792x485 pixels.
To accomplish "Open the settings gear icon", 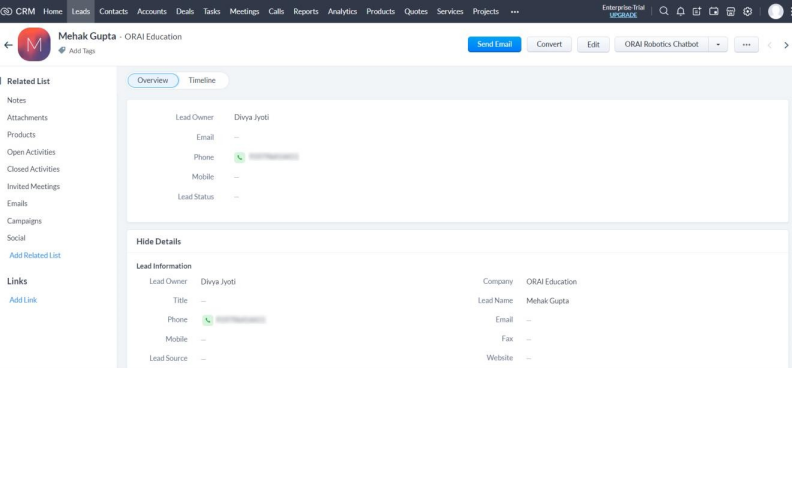I will click(x=747, y=12).
